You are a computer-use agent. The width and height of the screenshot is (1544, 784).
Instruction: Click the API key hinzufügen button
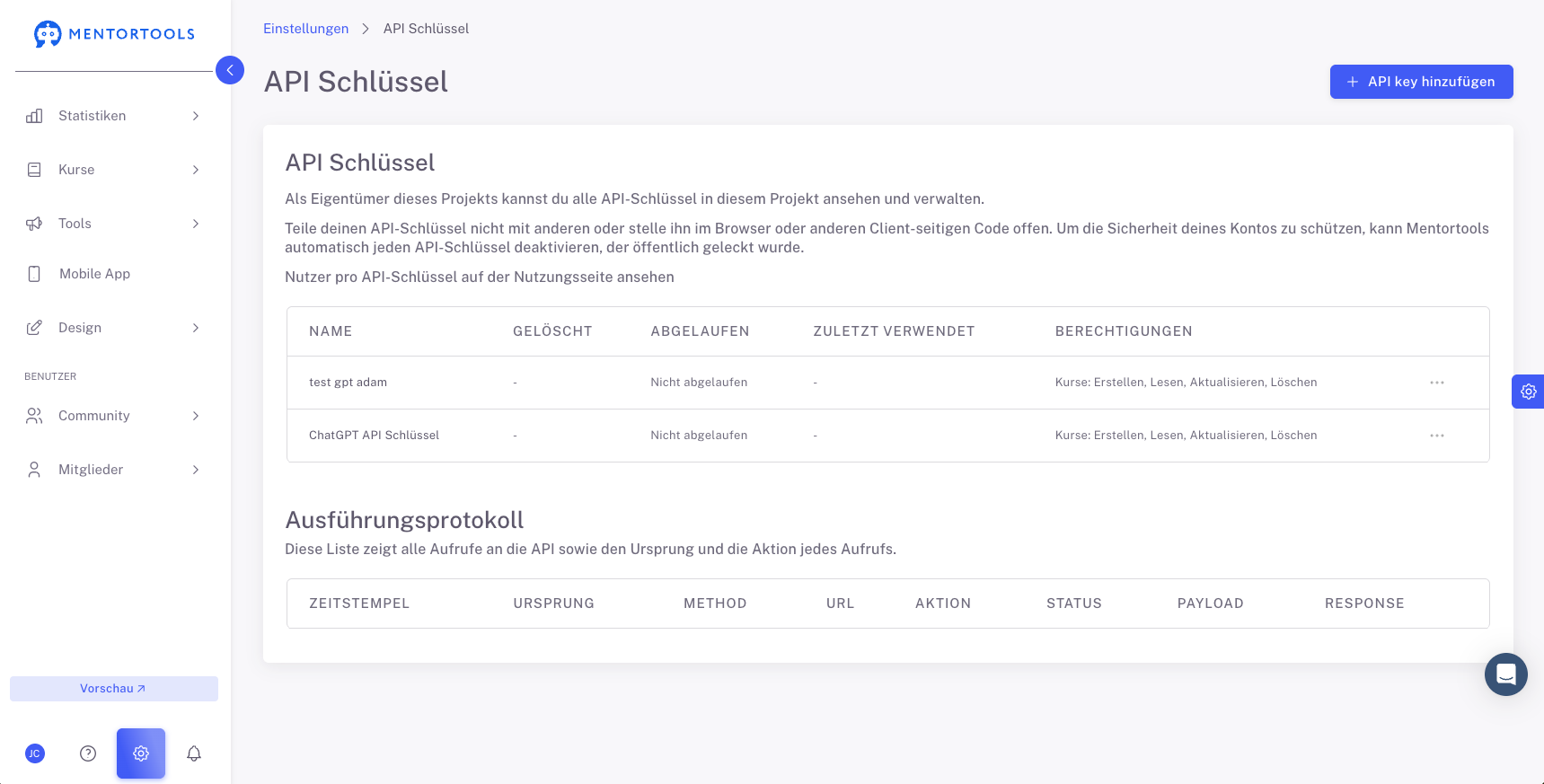(x=1421, y=82)
